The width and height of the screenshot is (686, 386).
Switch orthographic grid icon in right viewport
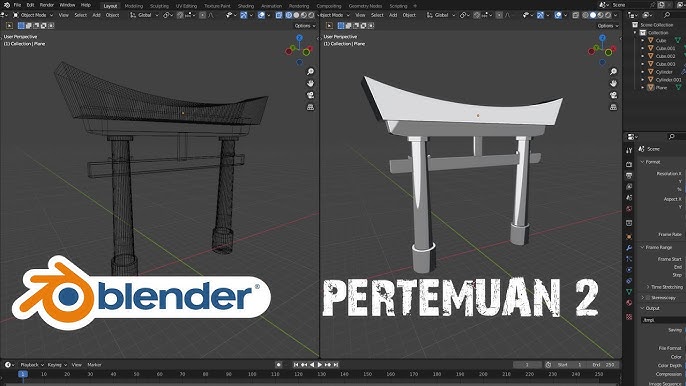tap(613, 107)
